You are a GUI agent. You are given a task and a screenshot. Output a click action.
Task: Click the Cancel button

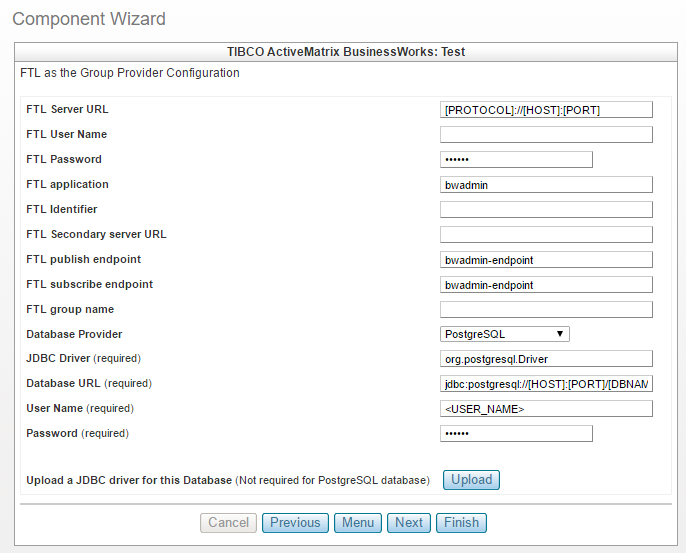click(229, 522)
